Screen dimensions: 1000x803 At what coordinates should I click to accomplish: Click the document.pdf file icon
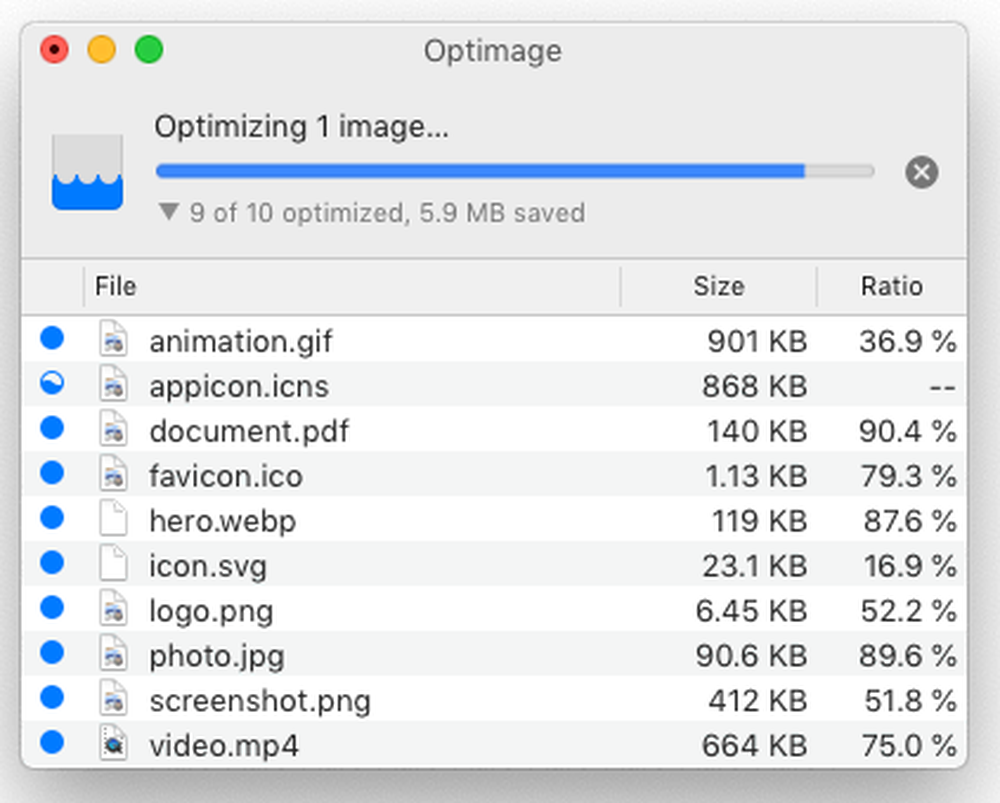(113, 431)
